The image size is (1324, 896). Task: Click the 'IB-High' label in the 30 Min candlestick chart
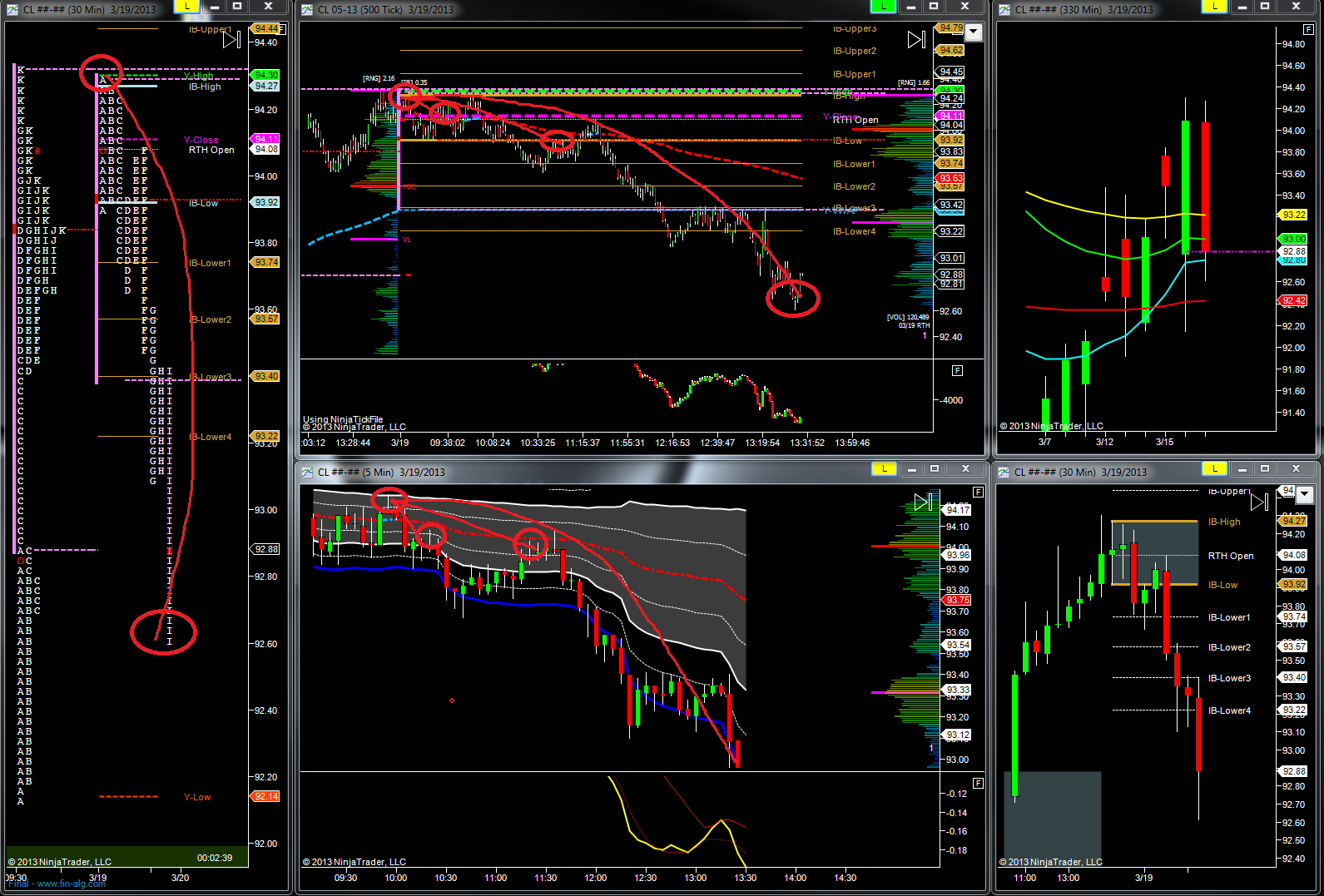pos(1224,522)
